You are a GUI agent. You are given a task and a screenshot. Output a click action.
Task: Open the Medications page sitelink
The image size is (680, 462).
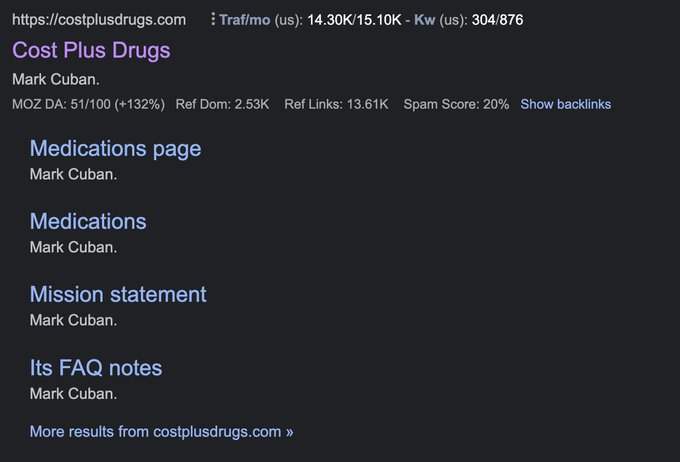click(115, 149)
